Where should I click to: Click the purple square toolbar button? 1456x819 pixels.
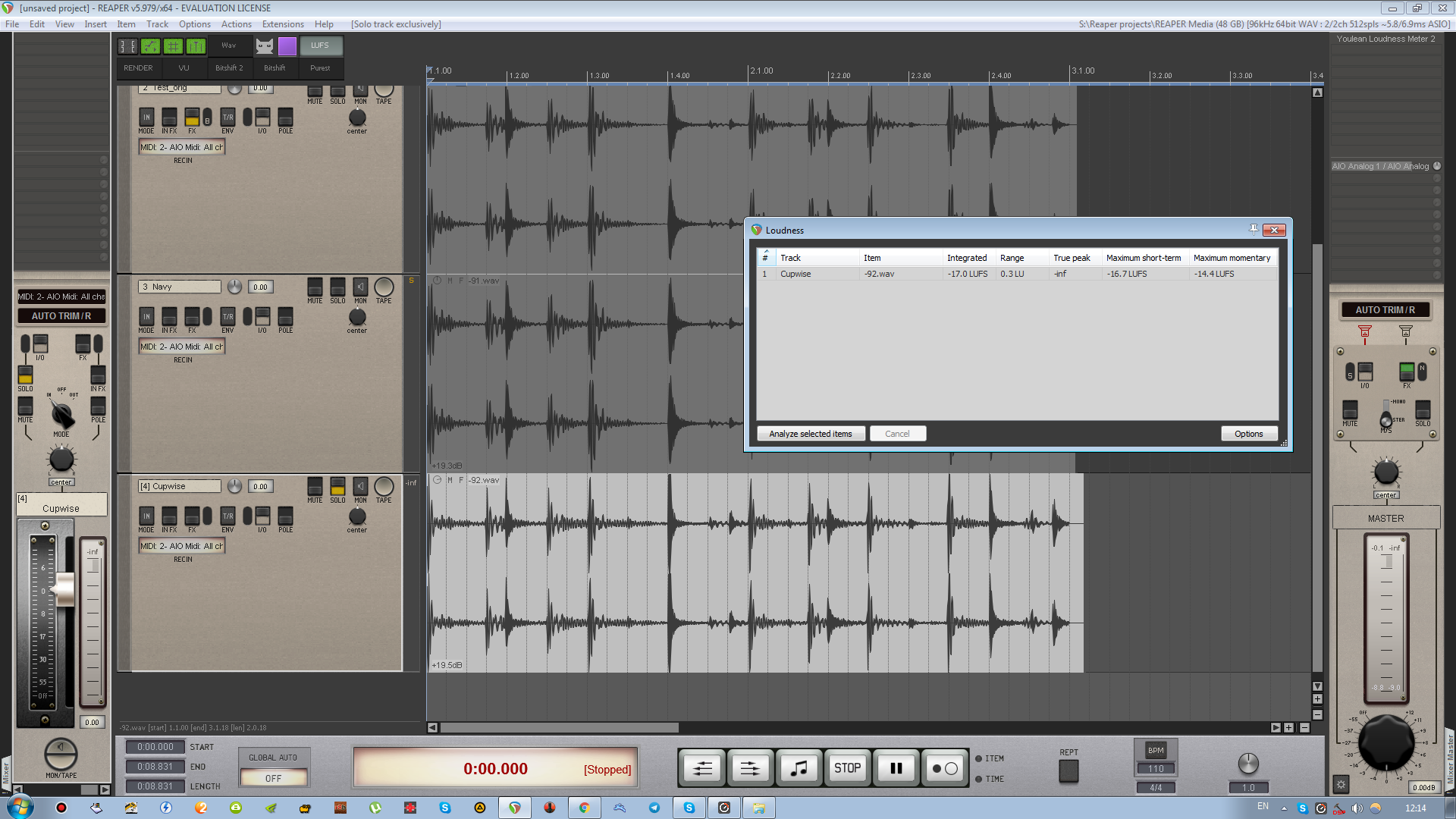point(287,46)
